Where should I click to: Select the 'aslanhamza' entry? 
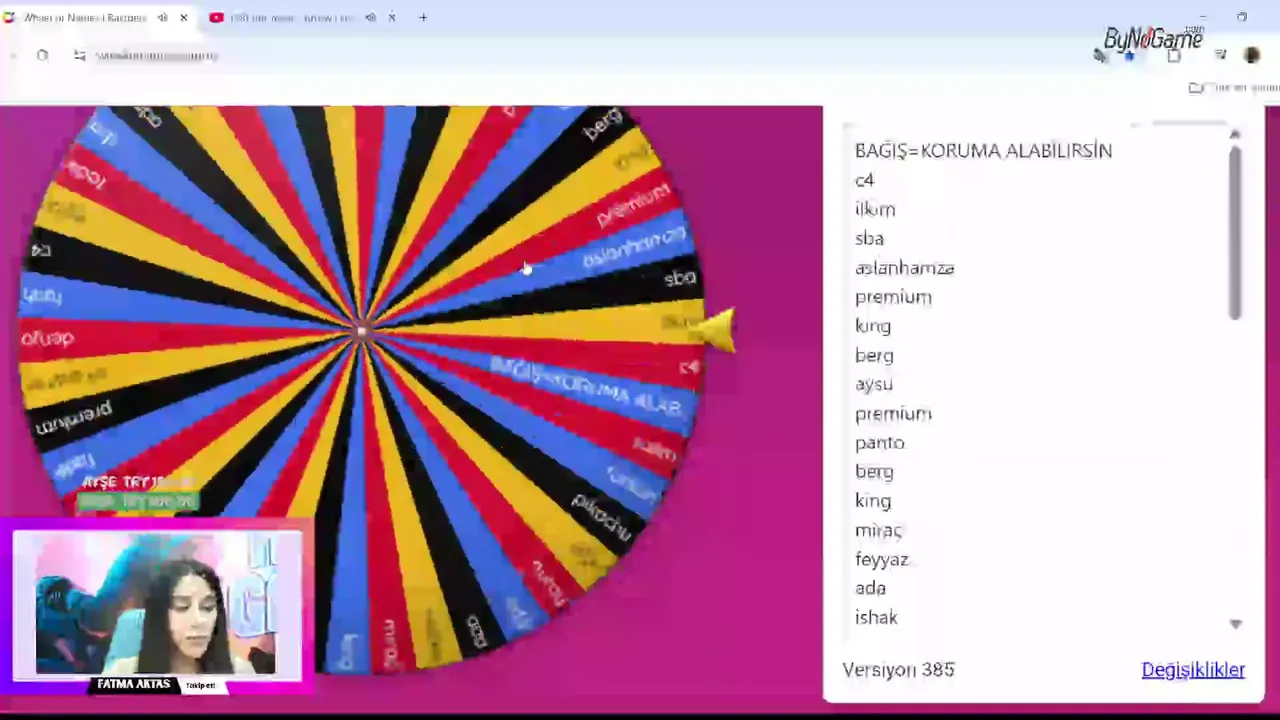tap(904, 268)
